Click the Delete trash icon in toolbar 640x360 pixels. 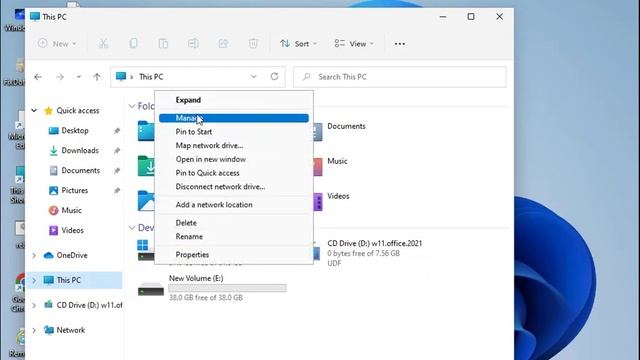click(253, 43)
